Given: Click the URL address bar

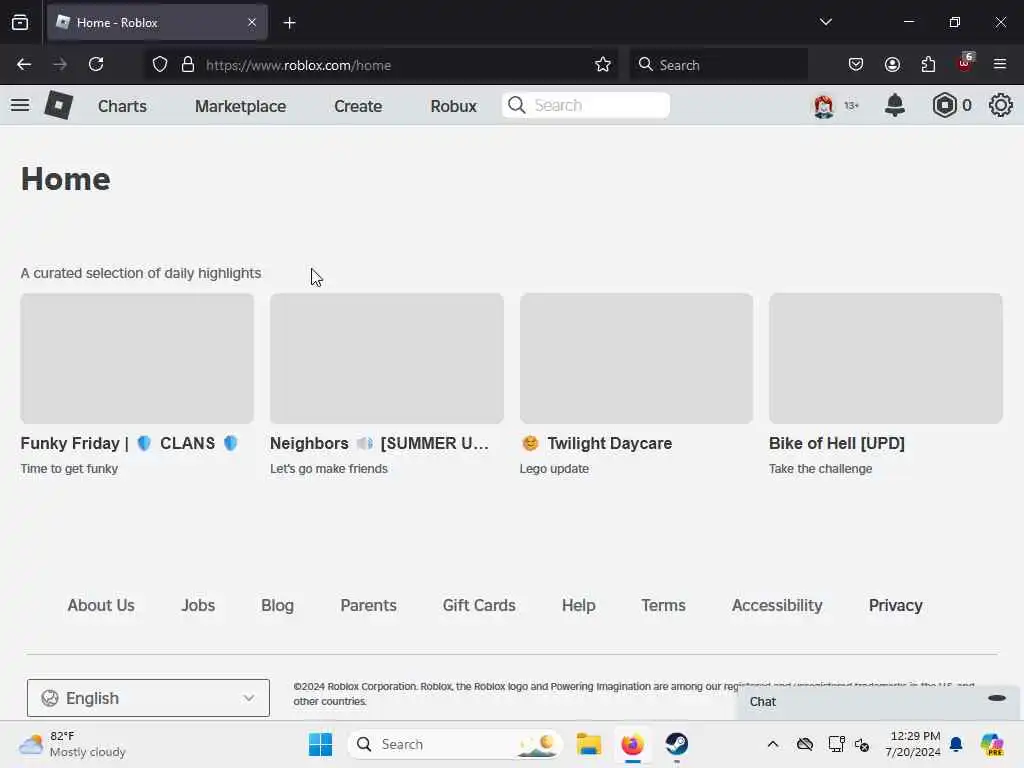Looking at the screenshot, I should 380,65.
